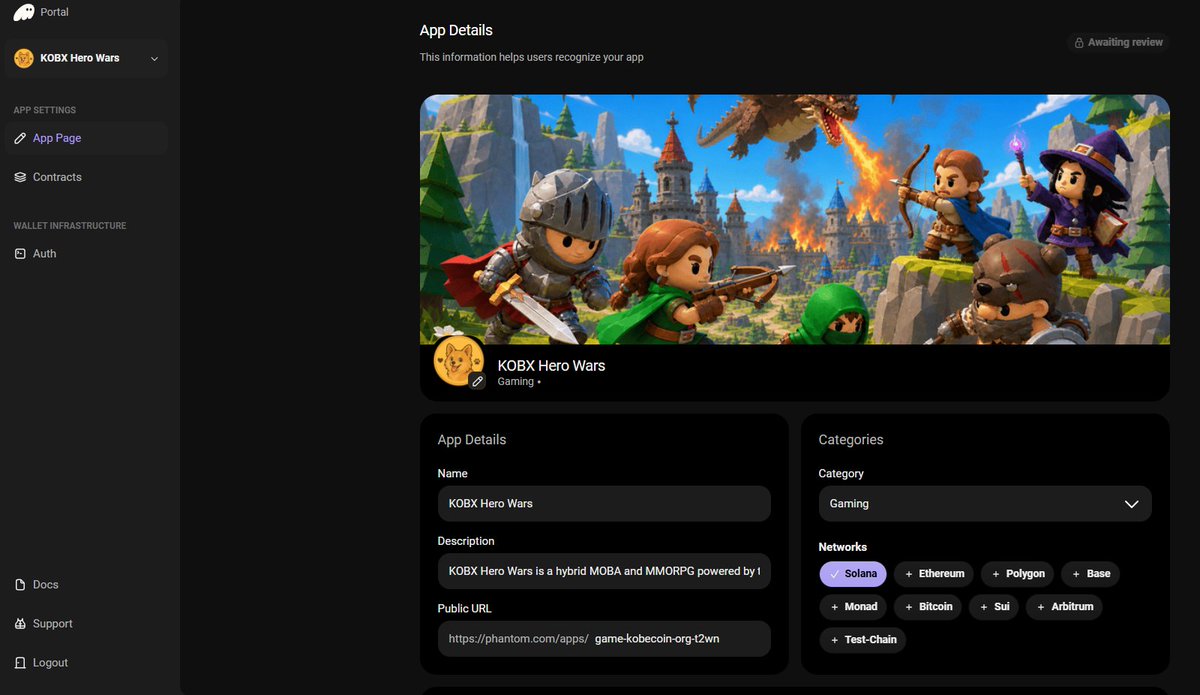This screenshot has height=695, width=1200.
Task: Click the Docs document icon
Action: pyautogui.click(x=20, y=585)
